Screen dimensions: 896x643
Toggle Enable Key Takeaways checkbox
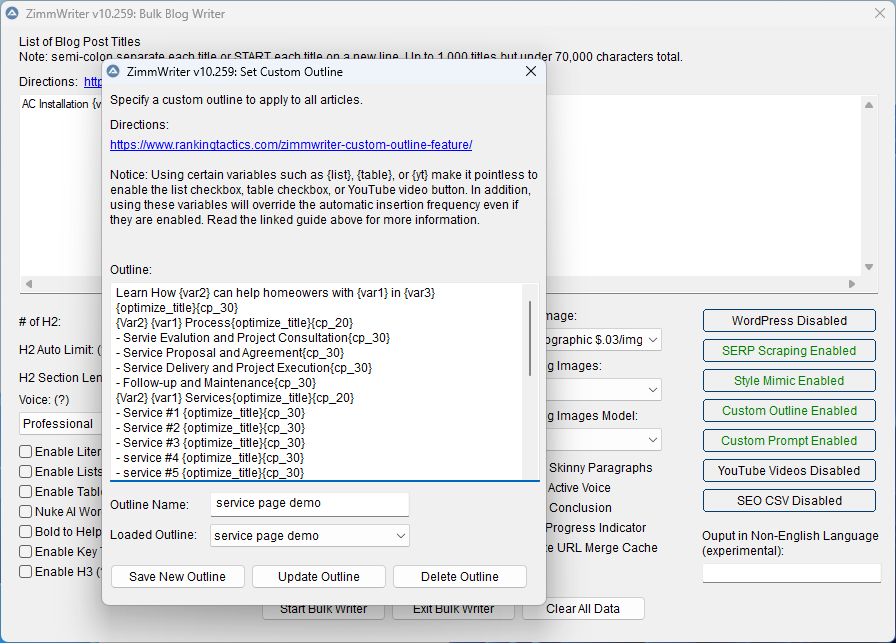click(x=25, y=552)
